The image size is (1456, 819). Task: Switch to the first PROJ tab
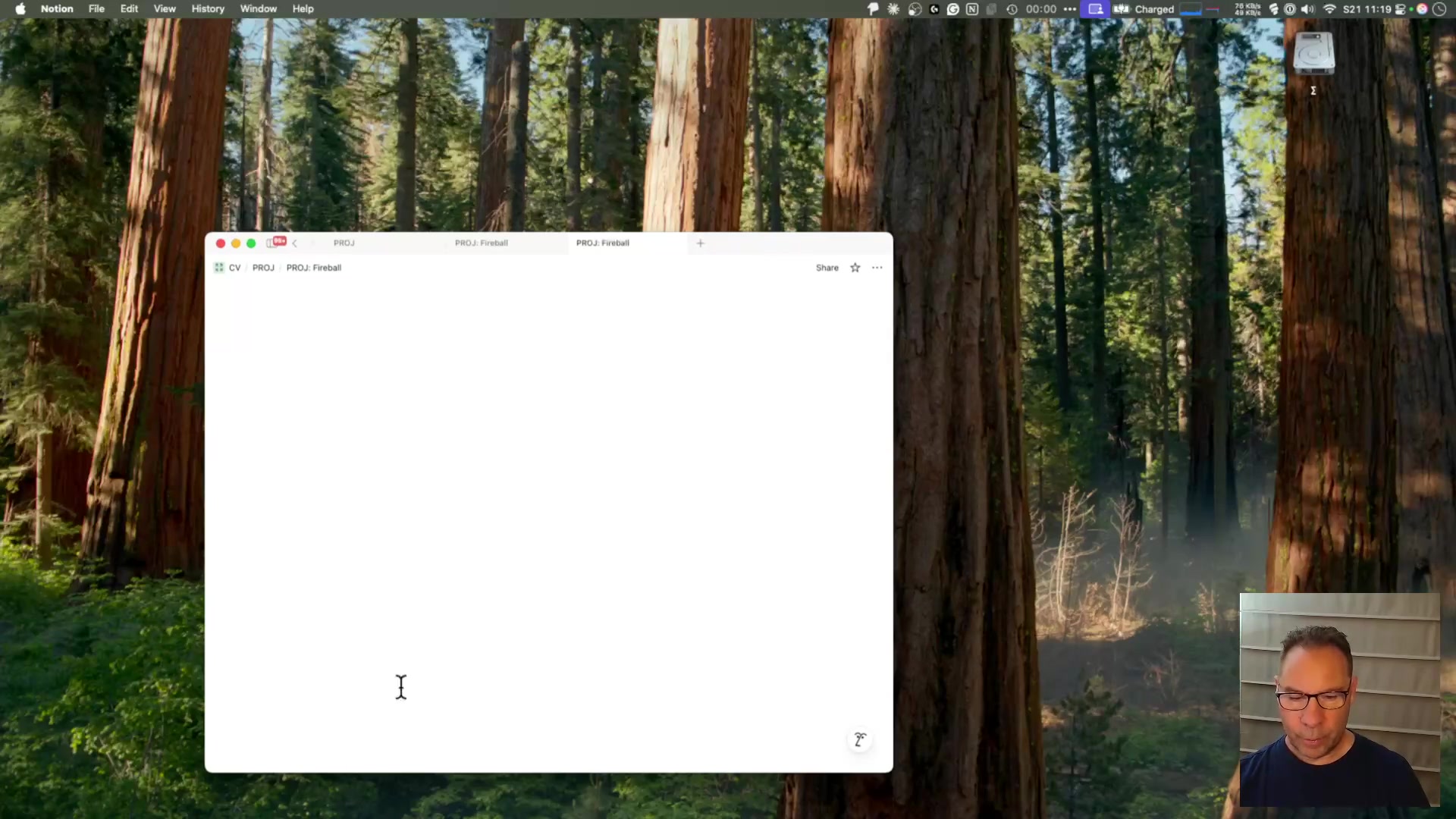[x=344, y=243]
